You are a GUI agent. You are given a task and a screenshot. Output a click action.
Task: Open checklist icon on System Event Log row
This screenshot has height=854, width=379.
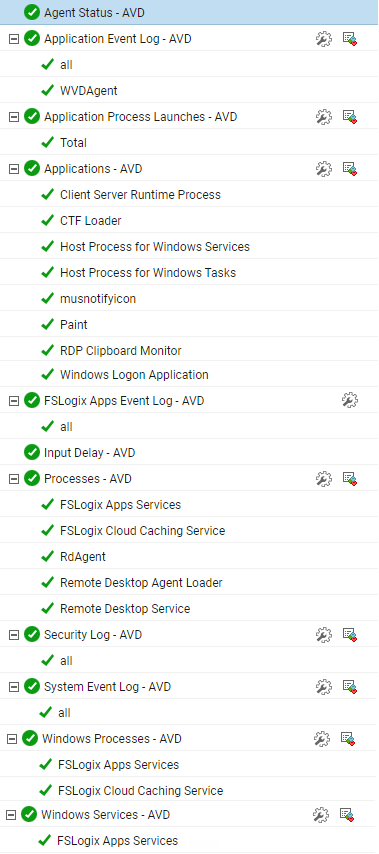click(x=350, y=687)
